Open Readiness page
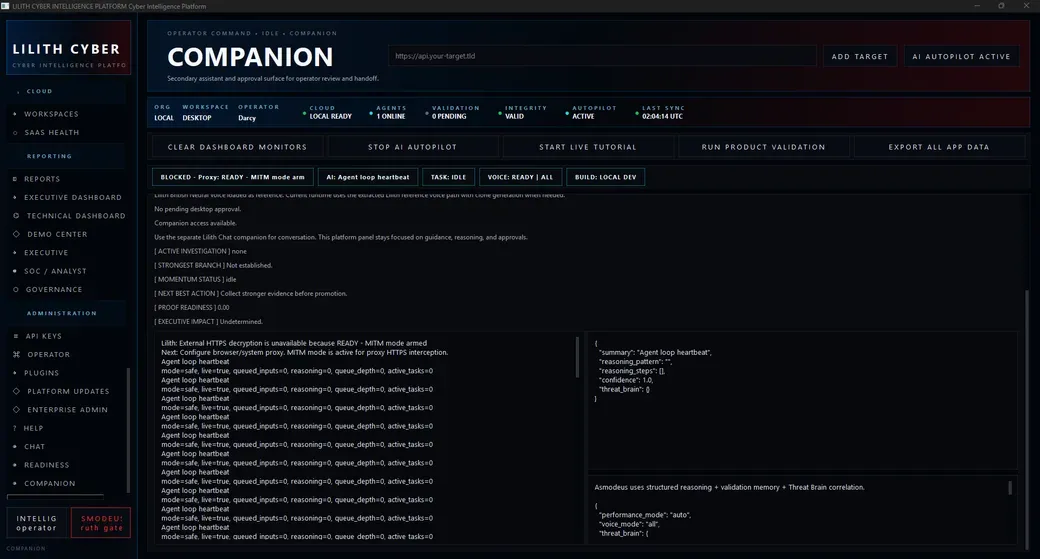This screenshot has height=559, width=1040. (x=46, y=466)
